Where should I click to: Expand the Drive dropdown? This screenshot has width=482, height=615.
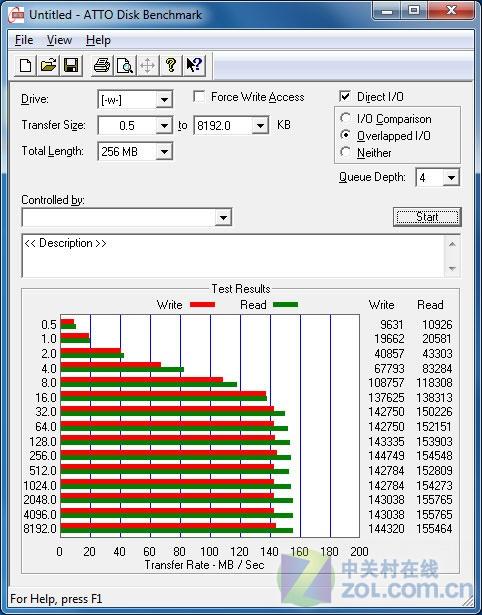164,100
